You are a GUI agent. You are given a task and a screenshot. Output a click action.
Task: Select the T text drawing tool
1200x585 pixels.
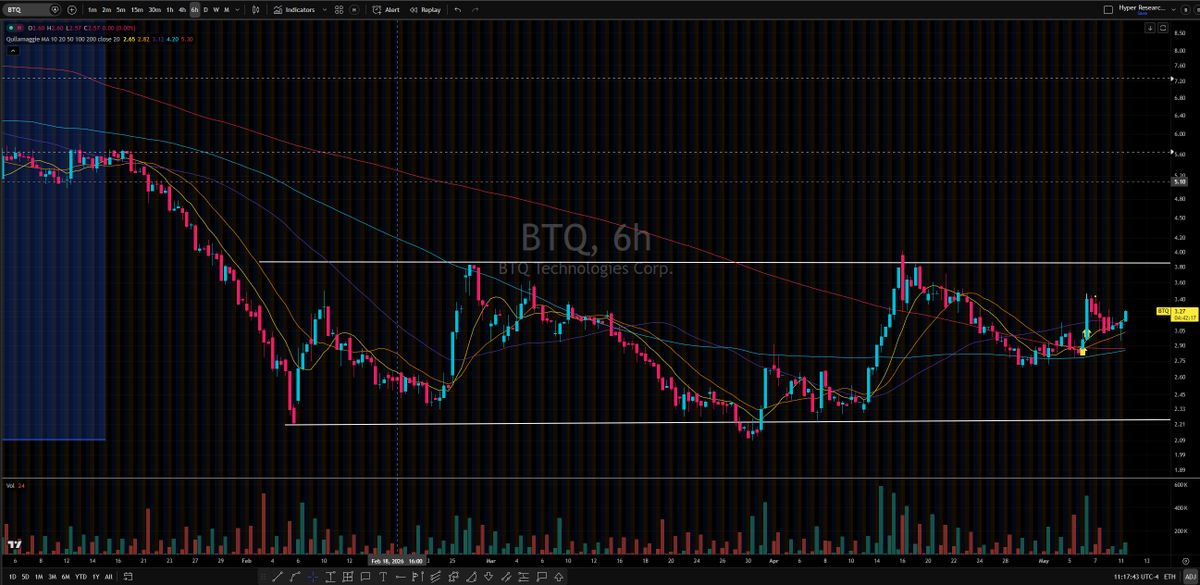(x=383, y=576)
